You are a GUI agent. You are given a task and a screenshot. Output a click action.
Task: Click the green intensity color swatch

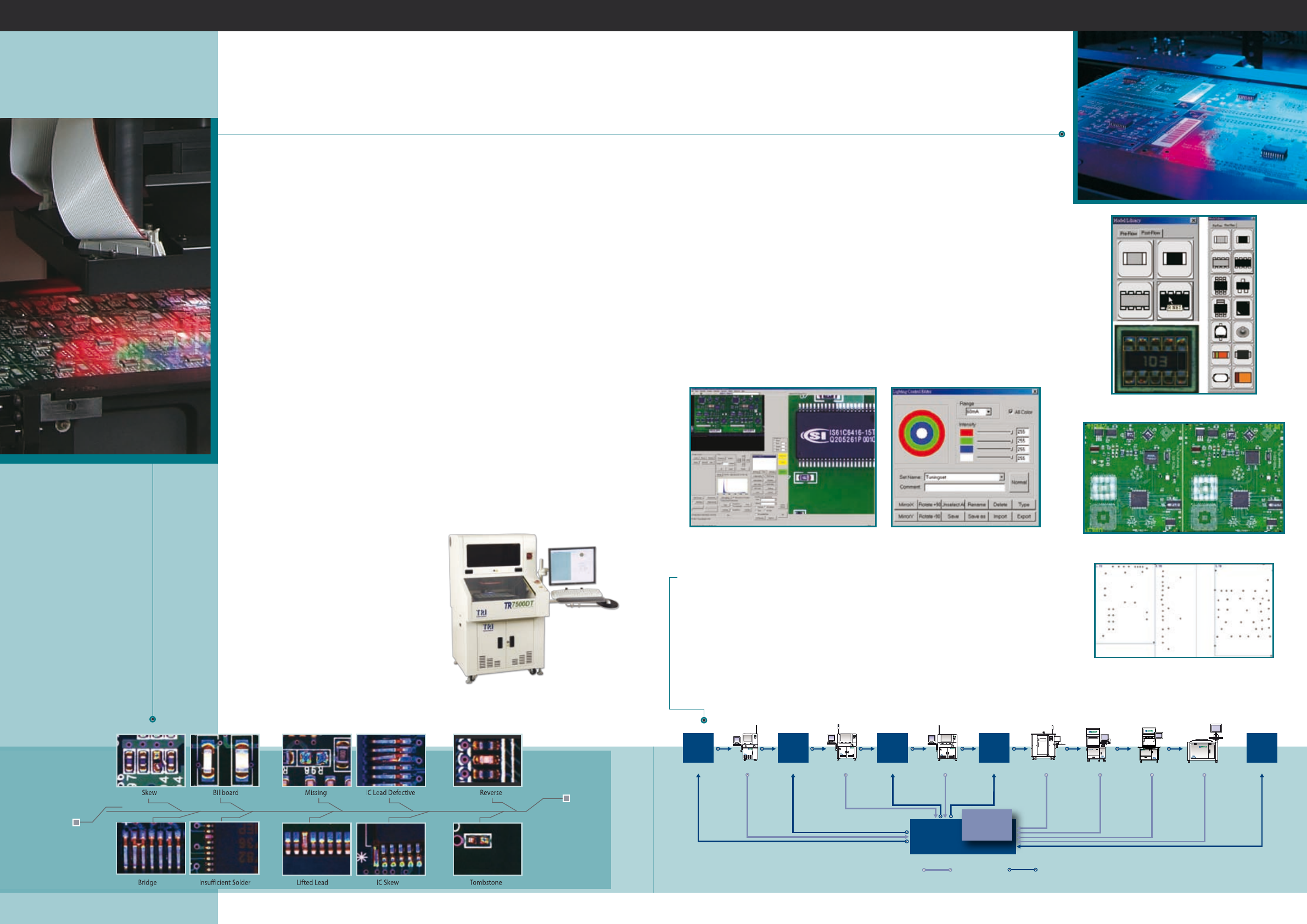(966, 441)
